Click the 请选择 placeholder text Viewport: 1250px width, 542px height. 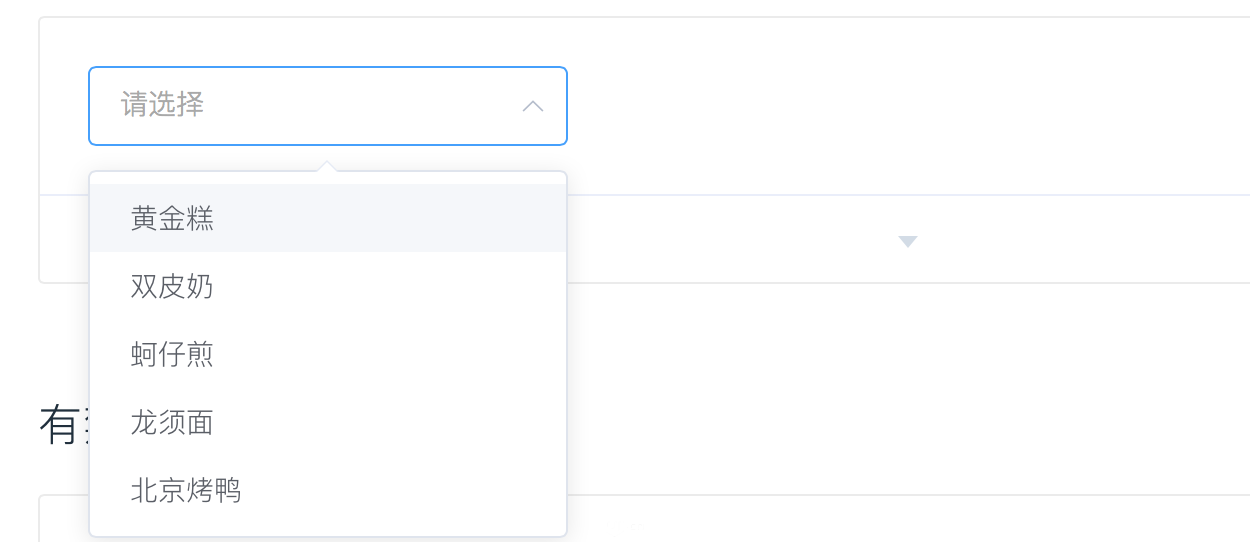pyautogui.click(x=163, y=104)
